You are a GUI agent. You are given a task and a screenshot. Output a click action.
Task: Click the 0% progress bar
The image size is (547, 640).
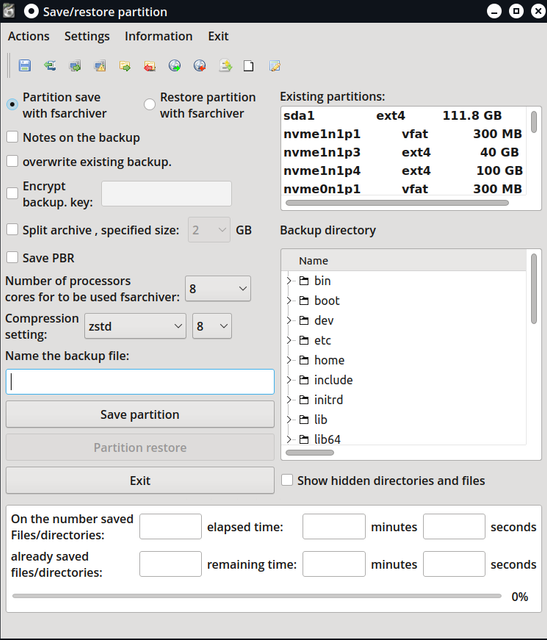coord(257,596)
